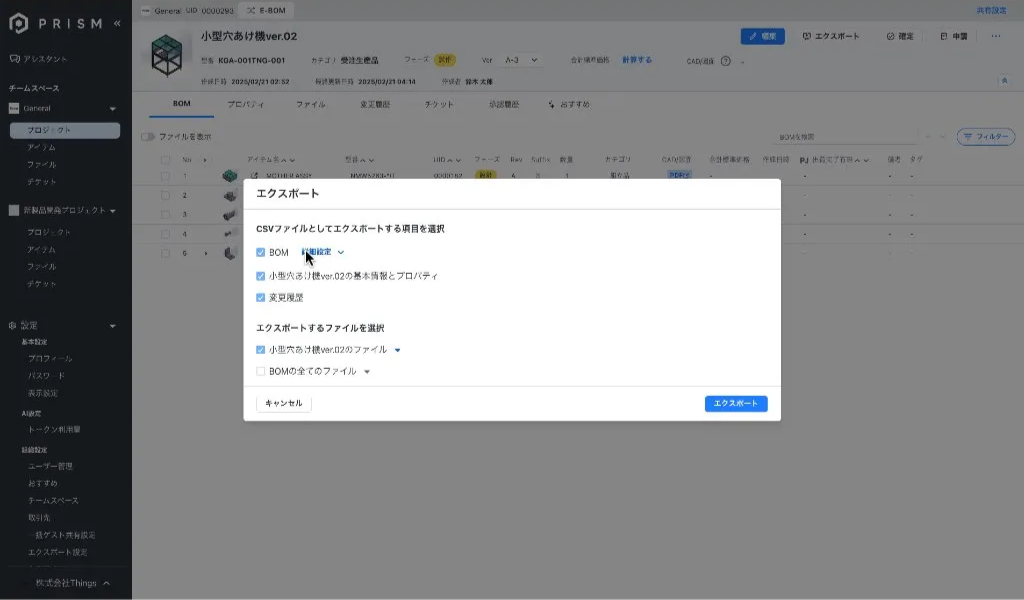
Task: Click the キャンセル button
Action: click(284, 403)
